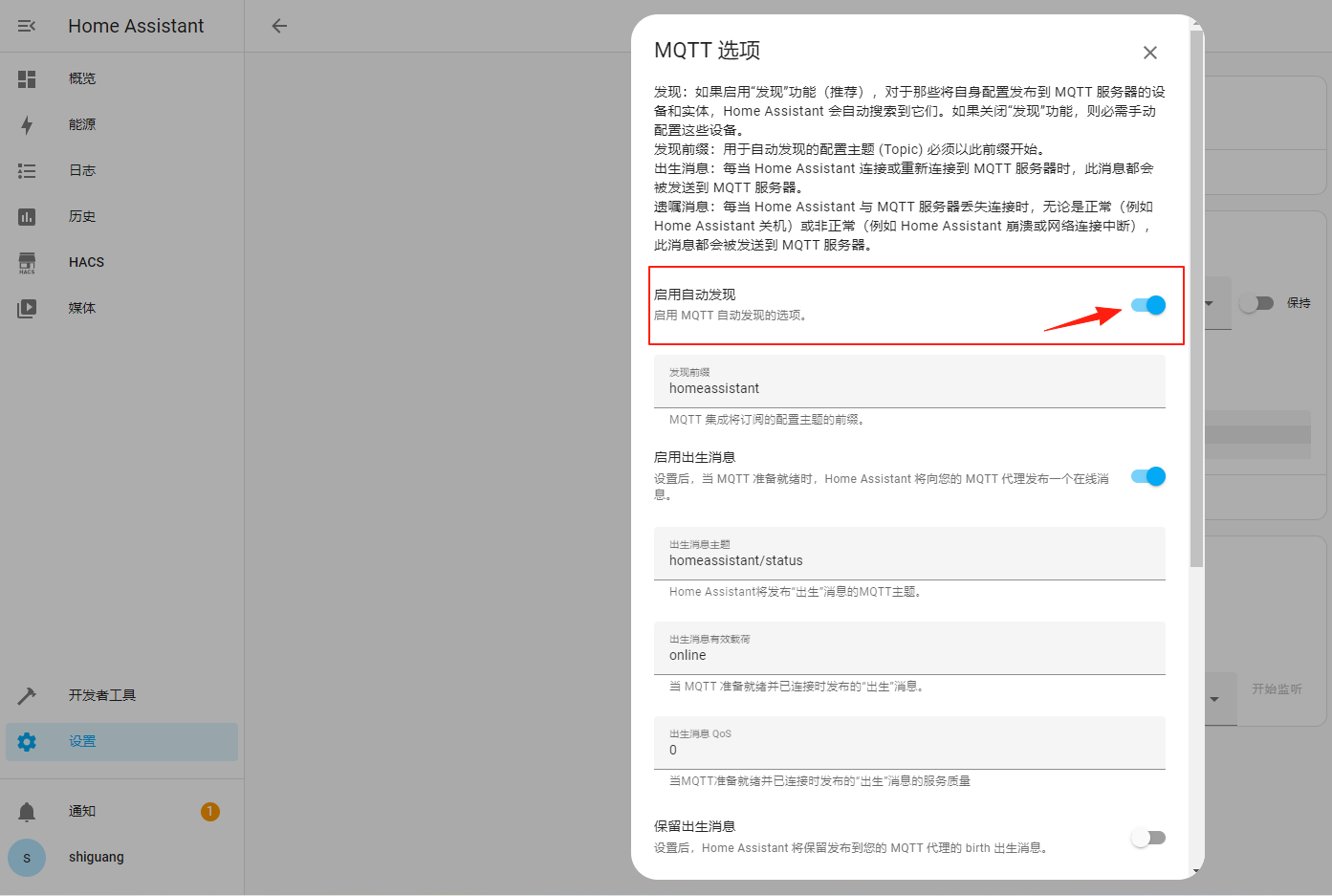
Task: Click the Home Assistant title
Action: point(136,26)
